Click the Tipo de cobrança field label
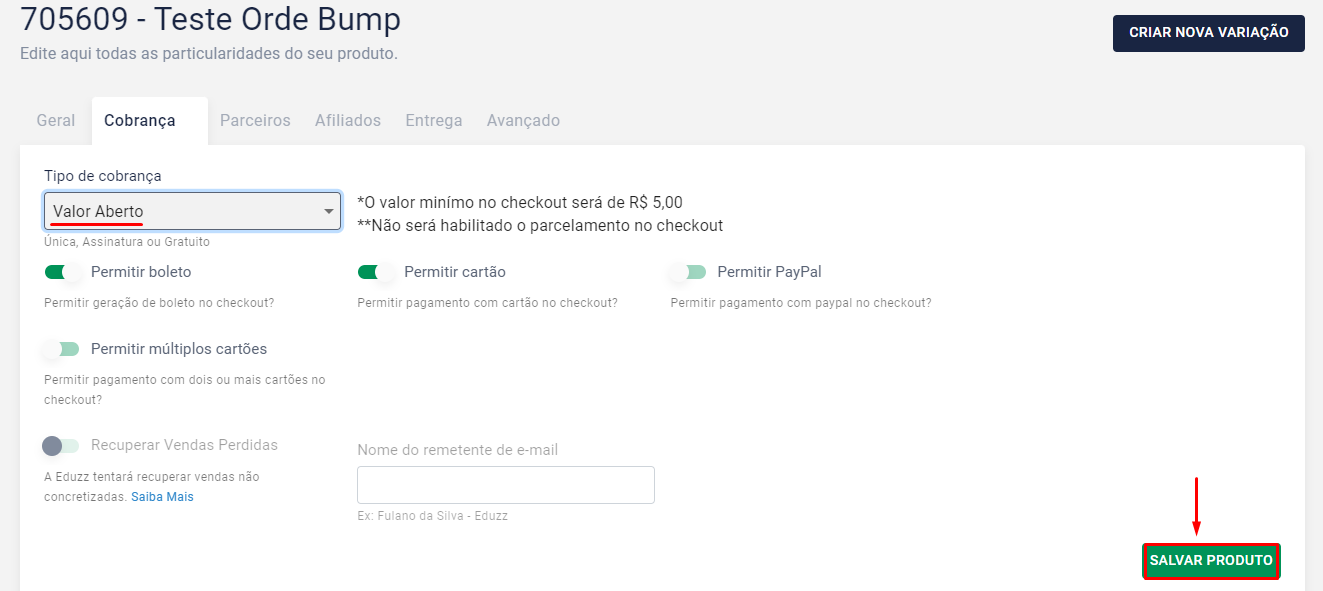1323x591 pixels. point(103,176)
